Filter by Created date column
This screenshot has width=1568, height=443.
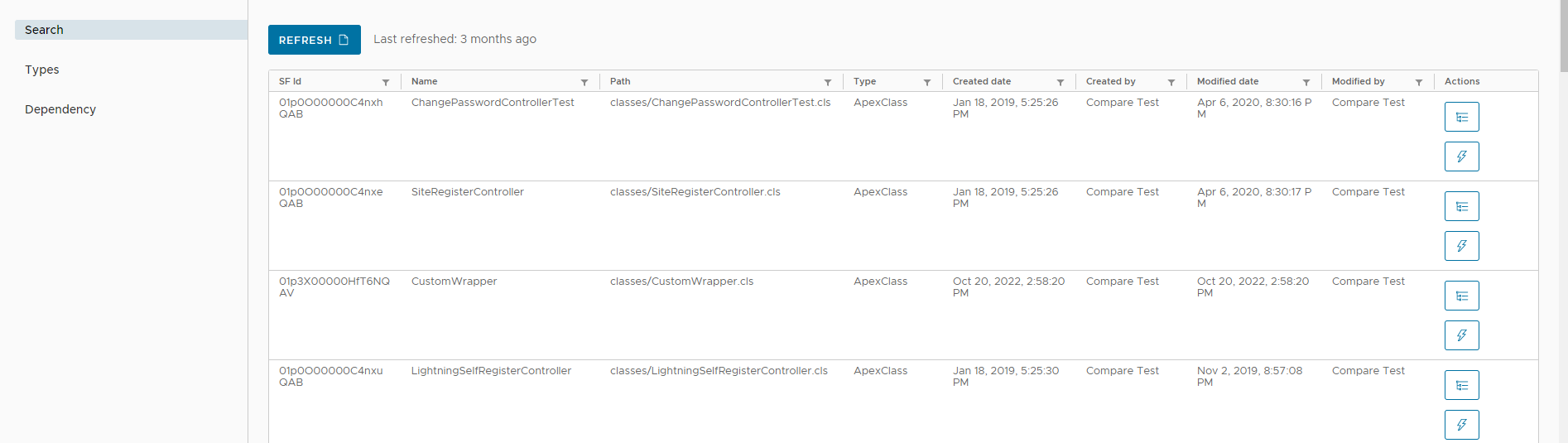[x=1061, y=82]
